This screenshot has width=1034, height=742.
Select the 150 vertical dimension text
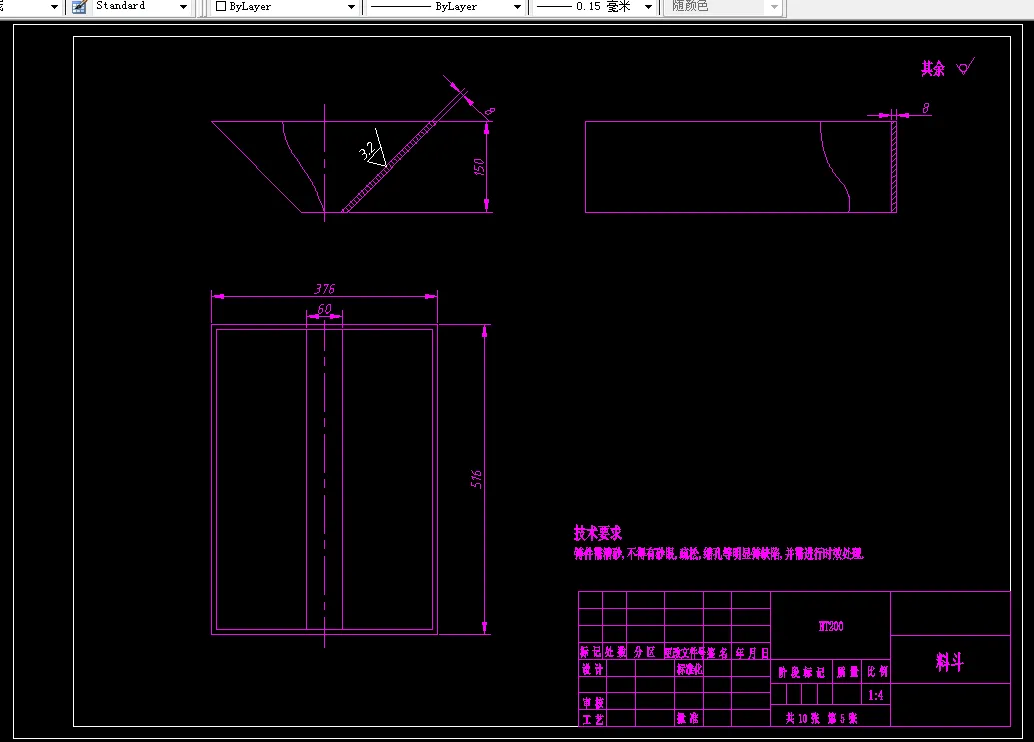tap(479, 167)
